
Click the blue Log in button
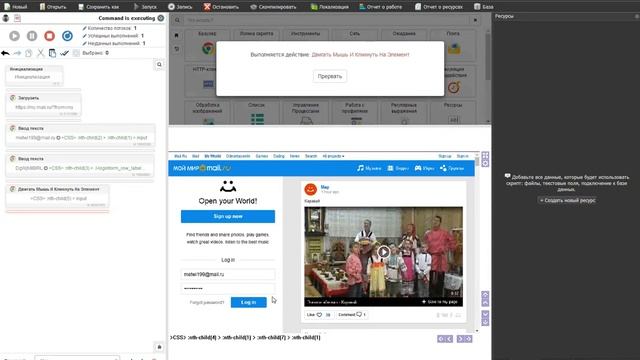tap(249, 302)
